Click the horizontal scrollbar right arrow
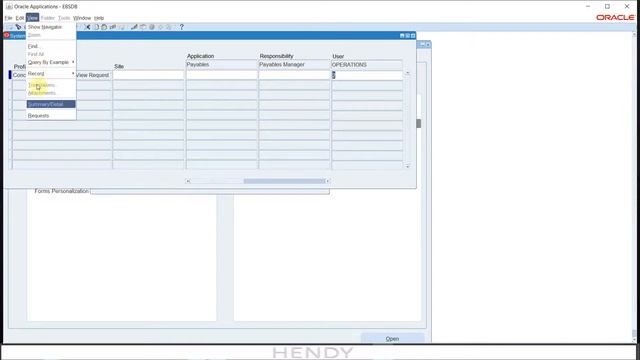640x360 pixels. 327,181
